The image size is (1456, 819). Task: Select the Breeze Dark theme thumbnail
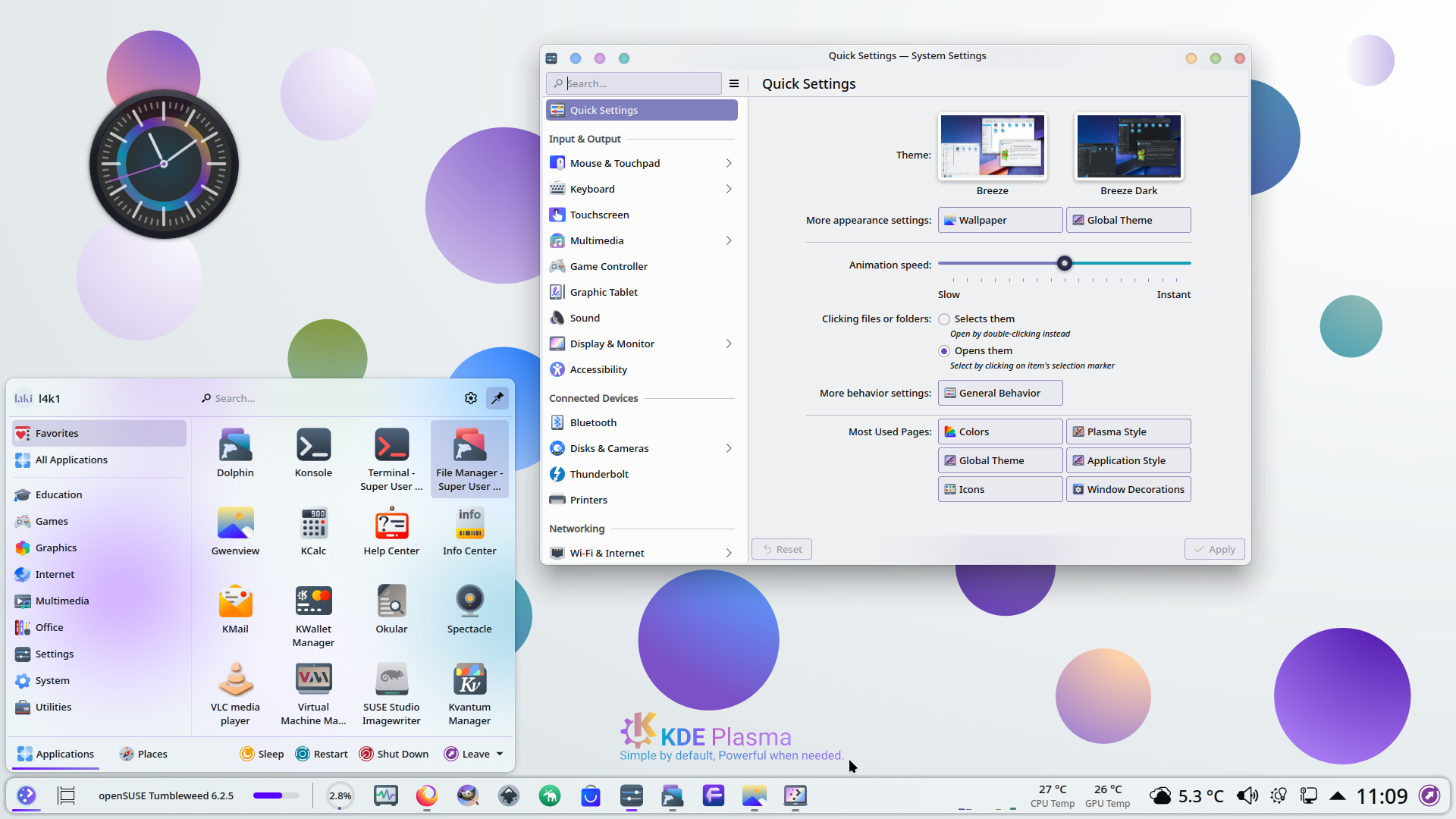click(x=1128, y=147)
